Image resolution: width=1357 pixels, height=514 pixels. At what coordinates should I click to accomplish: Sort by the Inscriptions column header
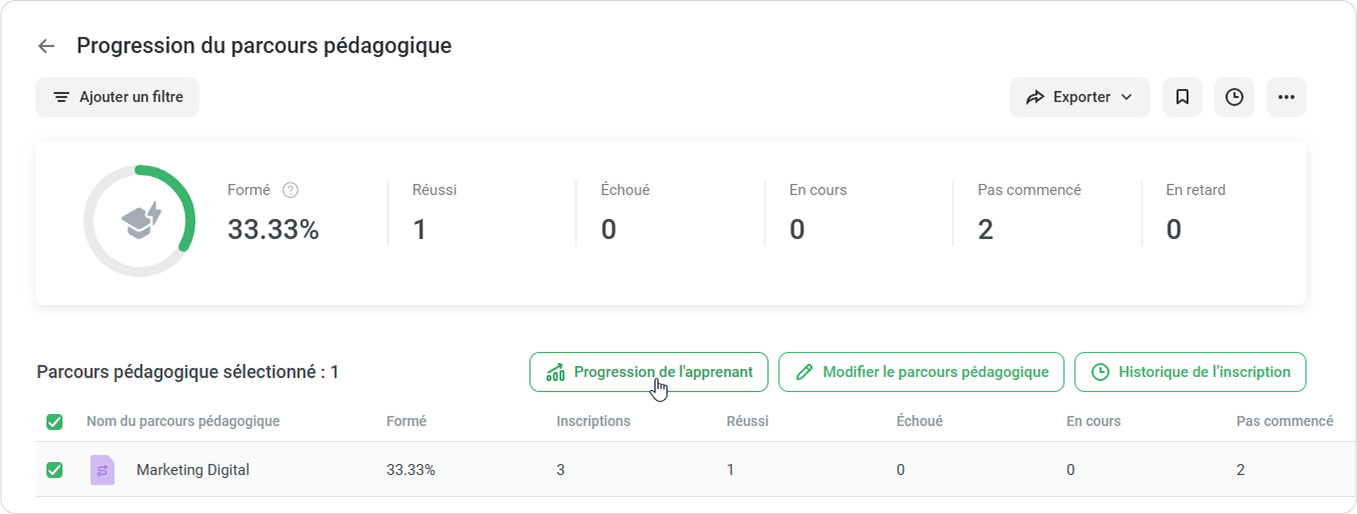[593, 421]
